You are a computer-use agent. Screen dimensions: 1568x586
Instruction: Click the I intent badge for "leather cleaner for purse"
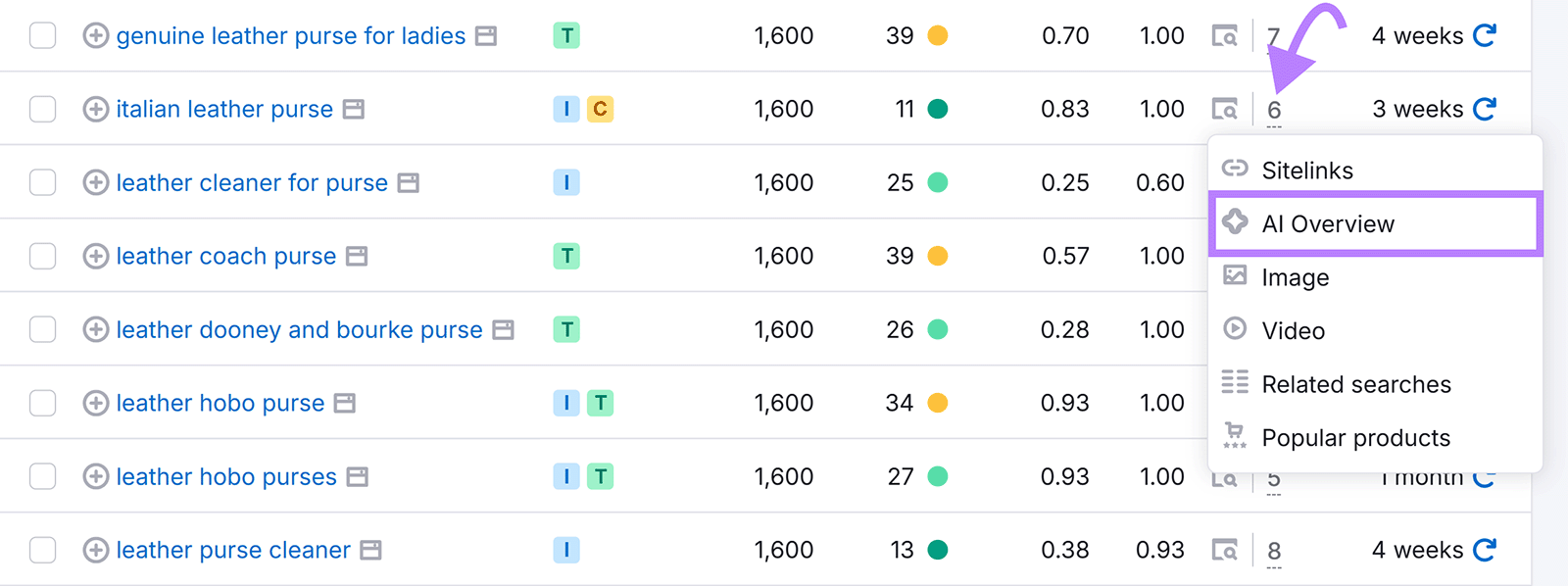[565, 182]
